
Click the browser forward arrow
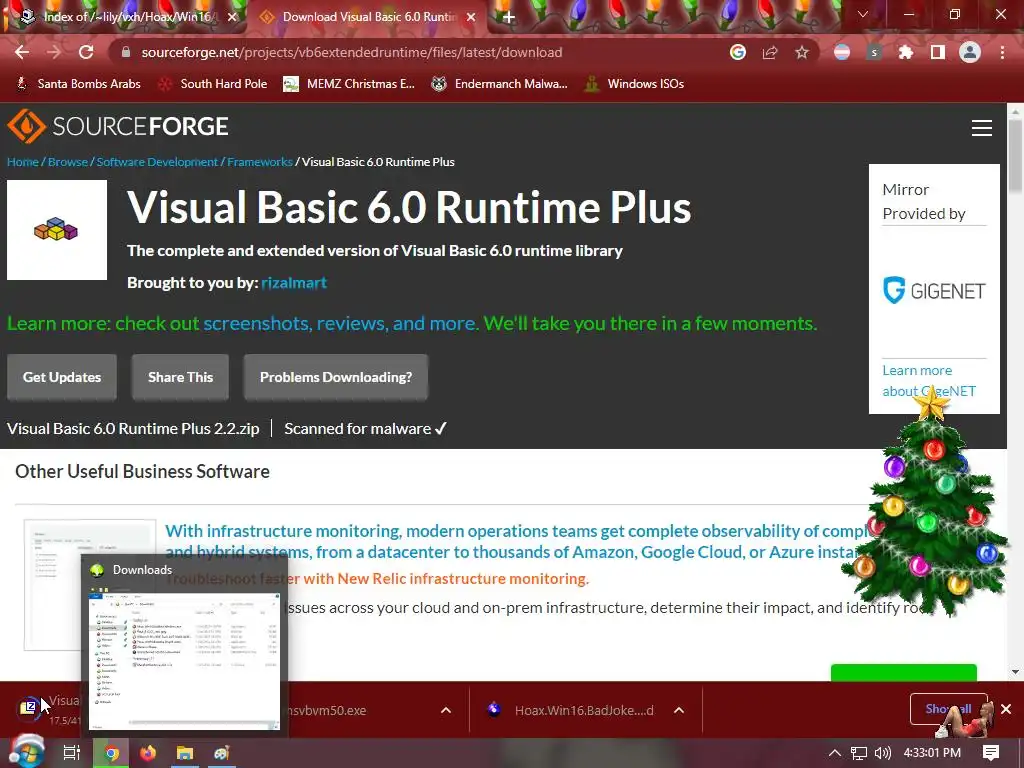coord(54,52)
